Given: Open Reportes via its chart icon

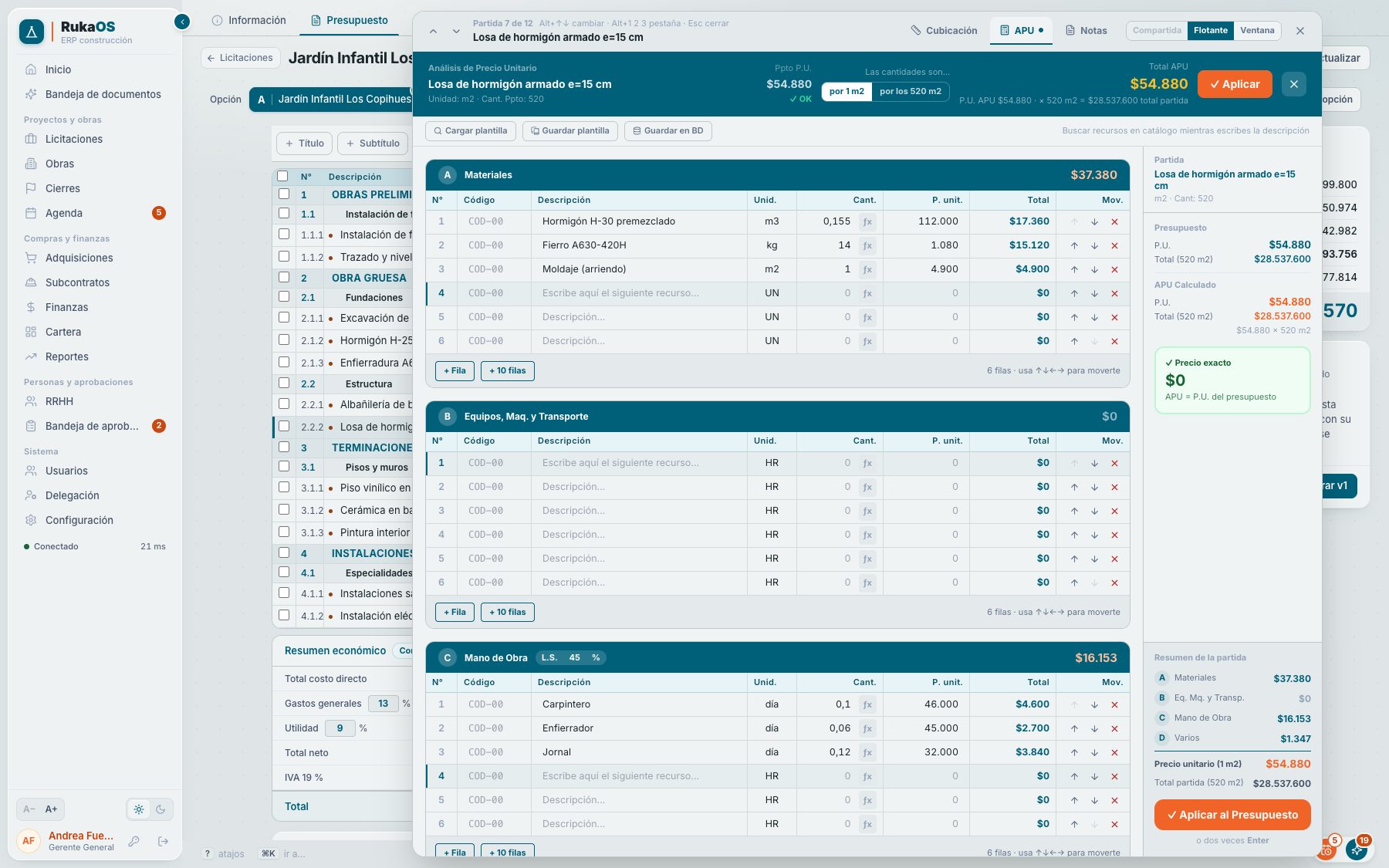Looking at the screenshot, I should coord(31,356).
